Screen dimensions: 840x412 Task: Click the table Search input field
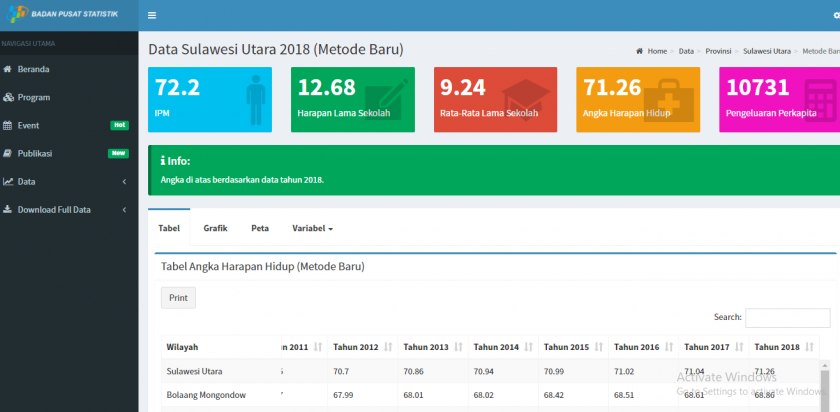pos(788,318)
